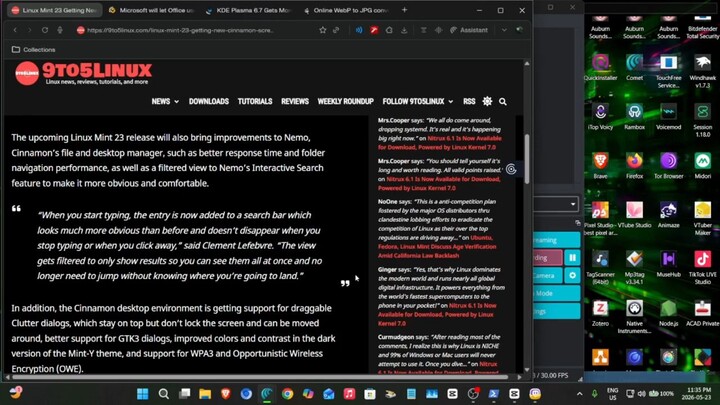
Task: Bookmark this page with the star icon
Action: [x=323, y=30]
